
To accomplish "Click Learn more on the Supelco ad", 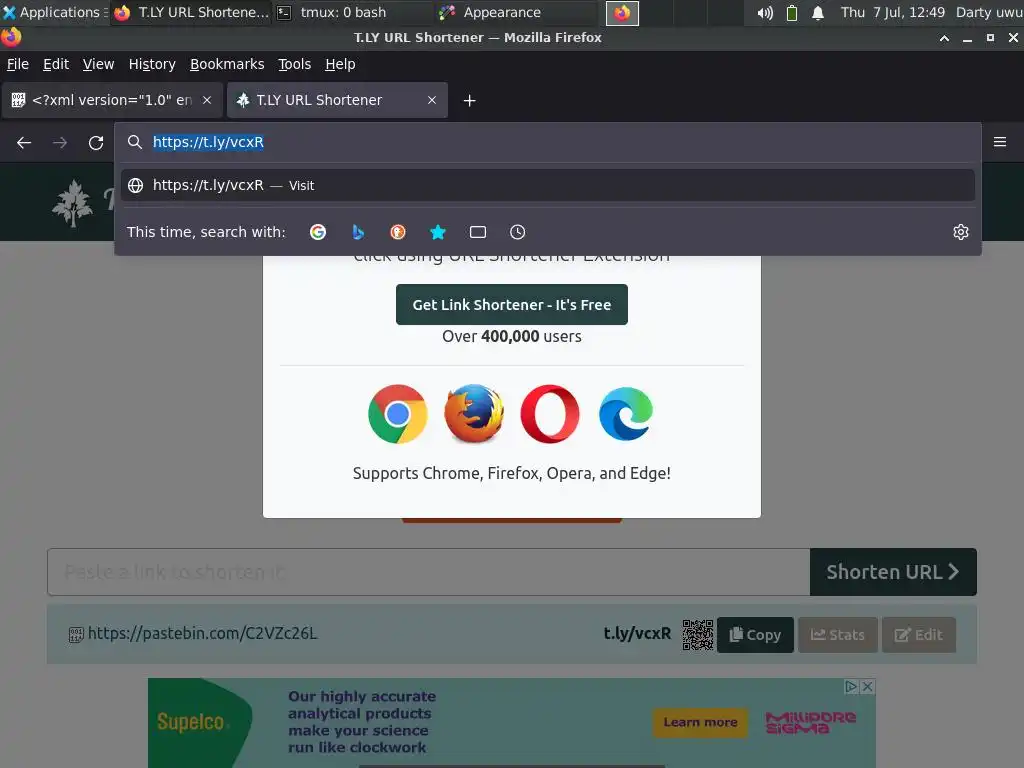I will coord(700,722).
